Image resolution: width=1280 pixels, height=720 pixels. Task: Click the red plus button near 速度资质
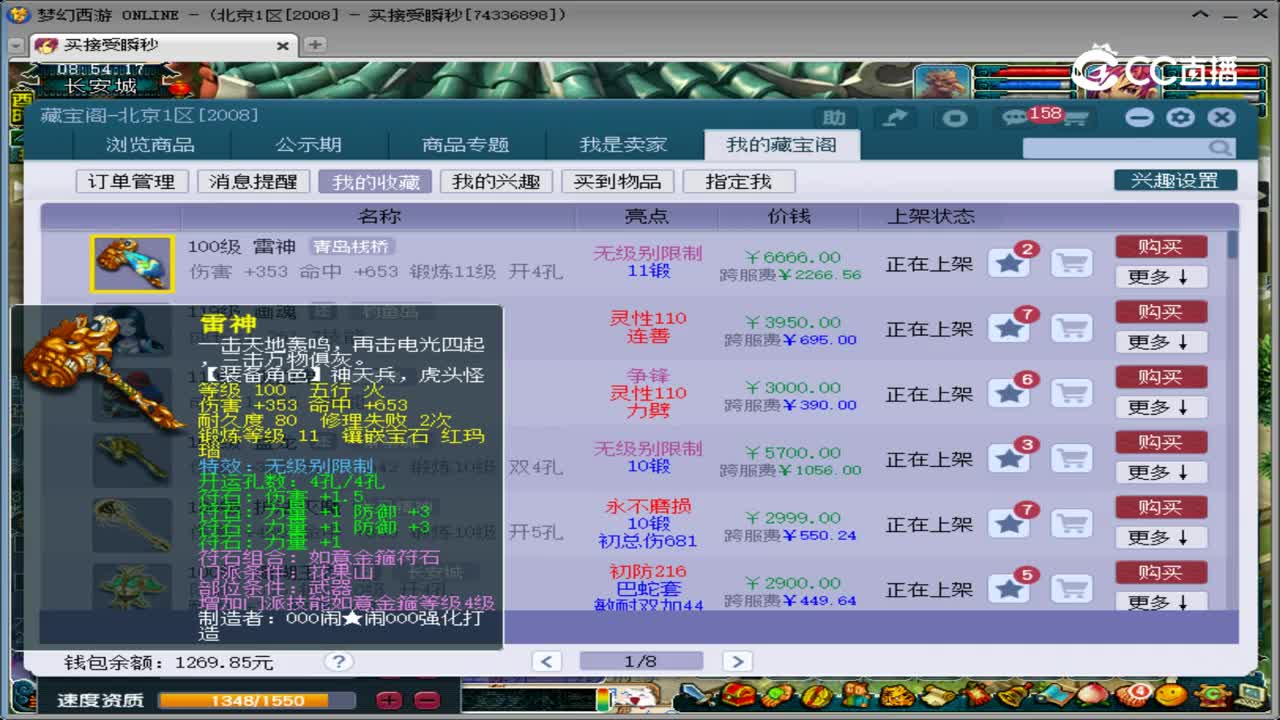(x=391, y=700)
